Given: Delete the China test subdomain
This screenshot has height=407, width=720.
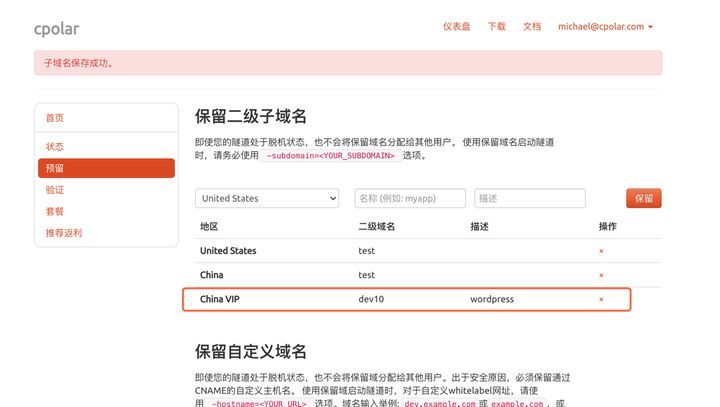Looking at the screenshot, I should click(x=601, y=276).
